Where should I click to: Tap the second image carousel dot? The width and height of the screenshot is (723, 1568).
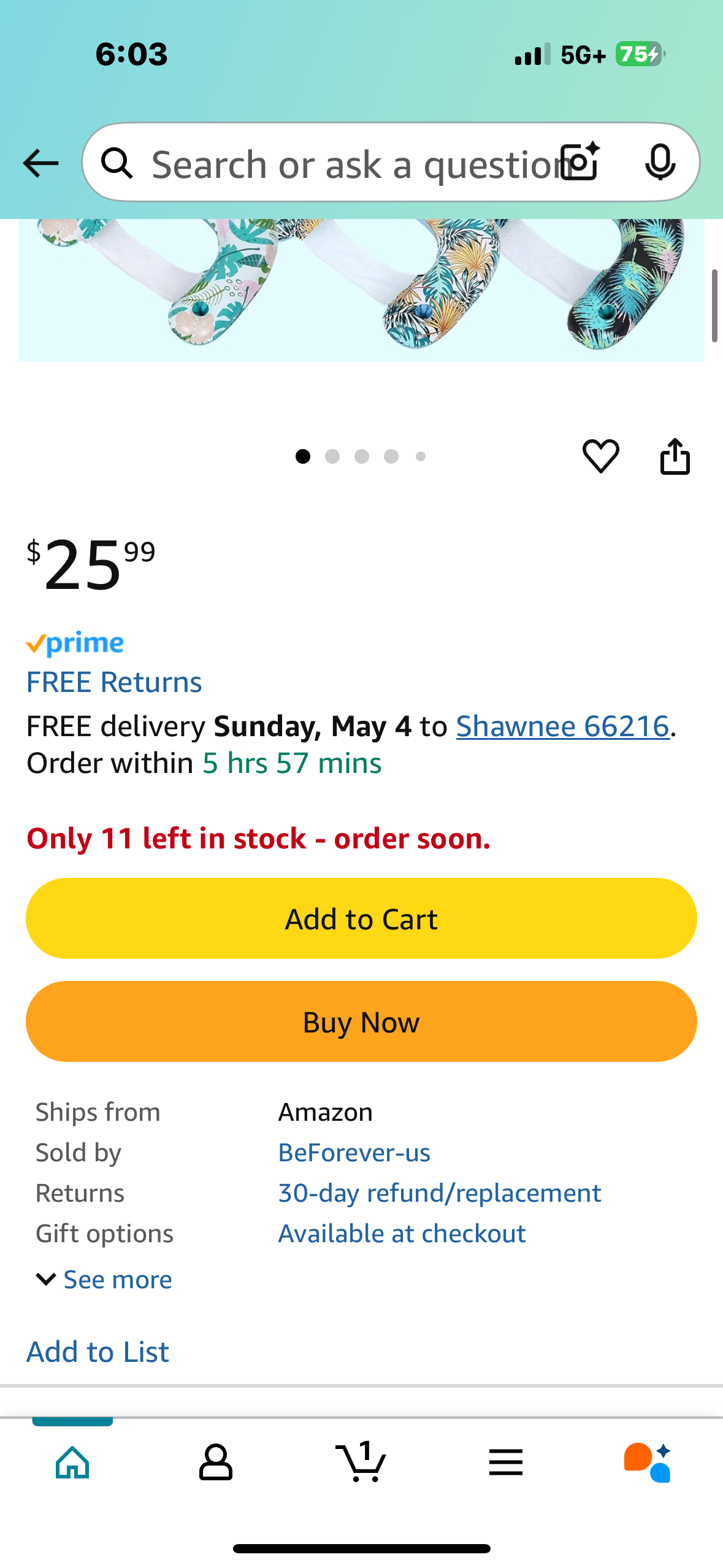click(x=332, y=456)
